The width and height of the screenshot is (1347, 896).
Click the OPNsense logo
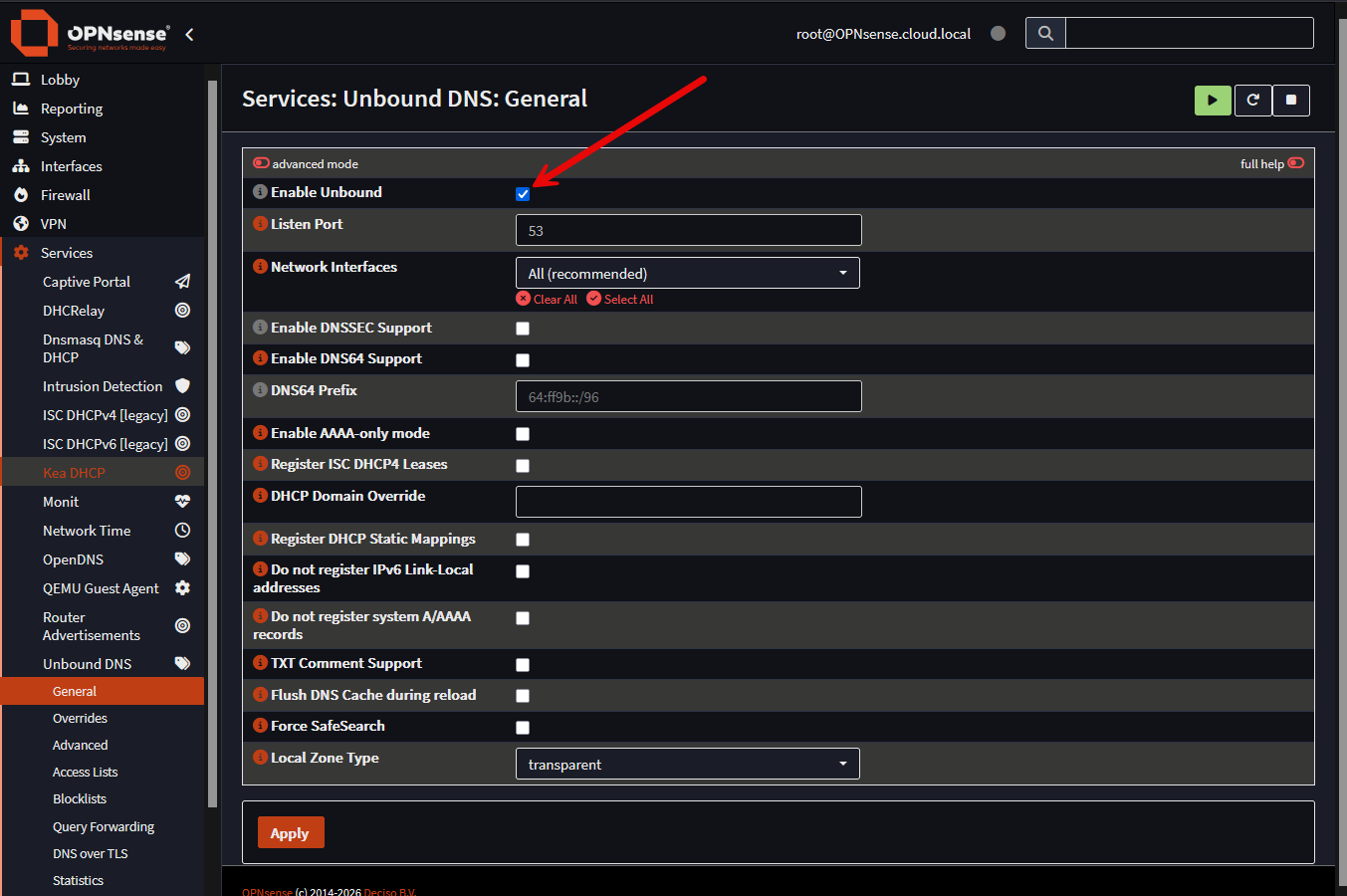[x=90, y=33]
